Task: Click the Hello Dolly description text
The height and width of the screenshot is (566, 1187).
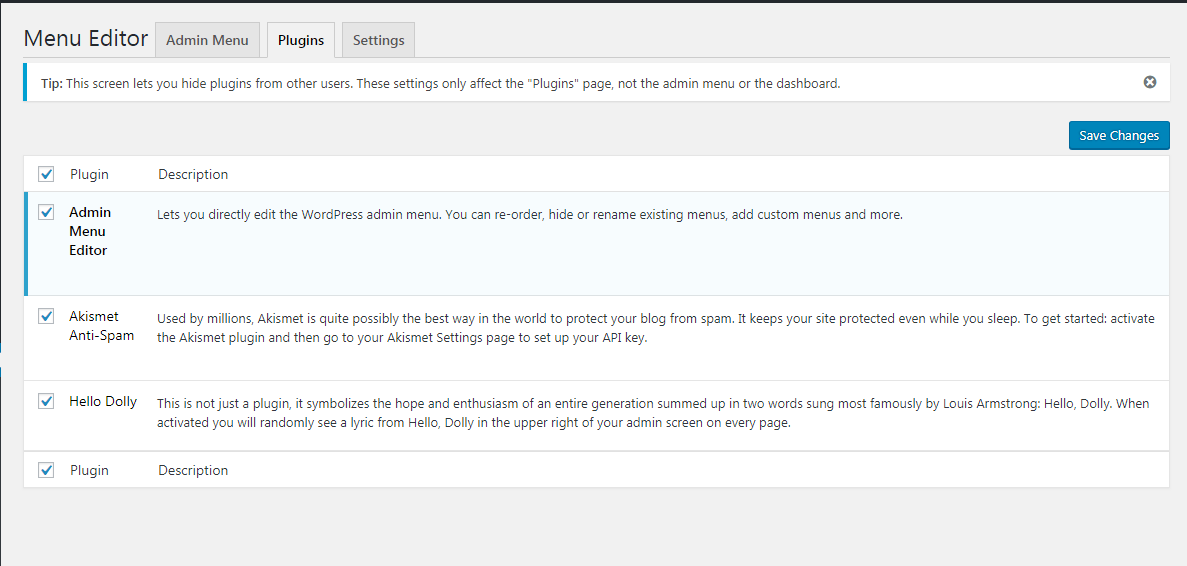Action: (x=653, y=413)
